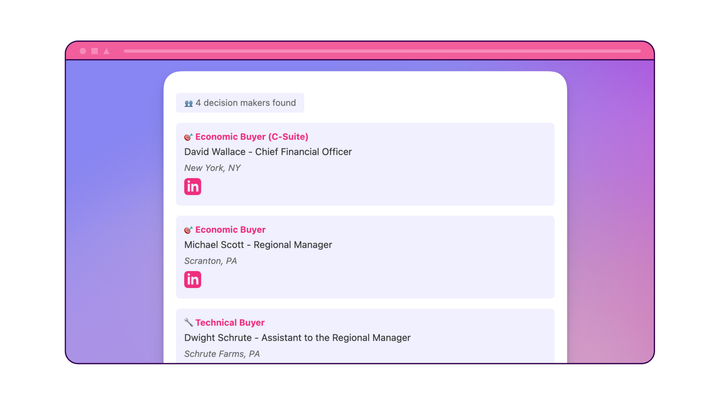This screenshot has width=720, height=405.
Task: Click the "New York, NY" location text
Action: (x=212, y=168)
